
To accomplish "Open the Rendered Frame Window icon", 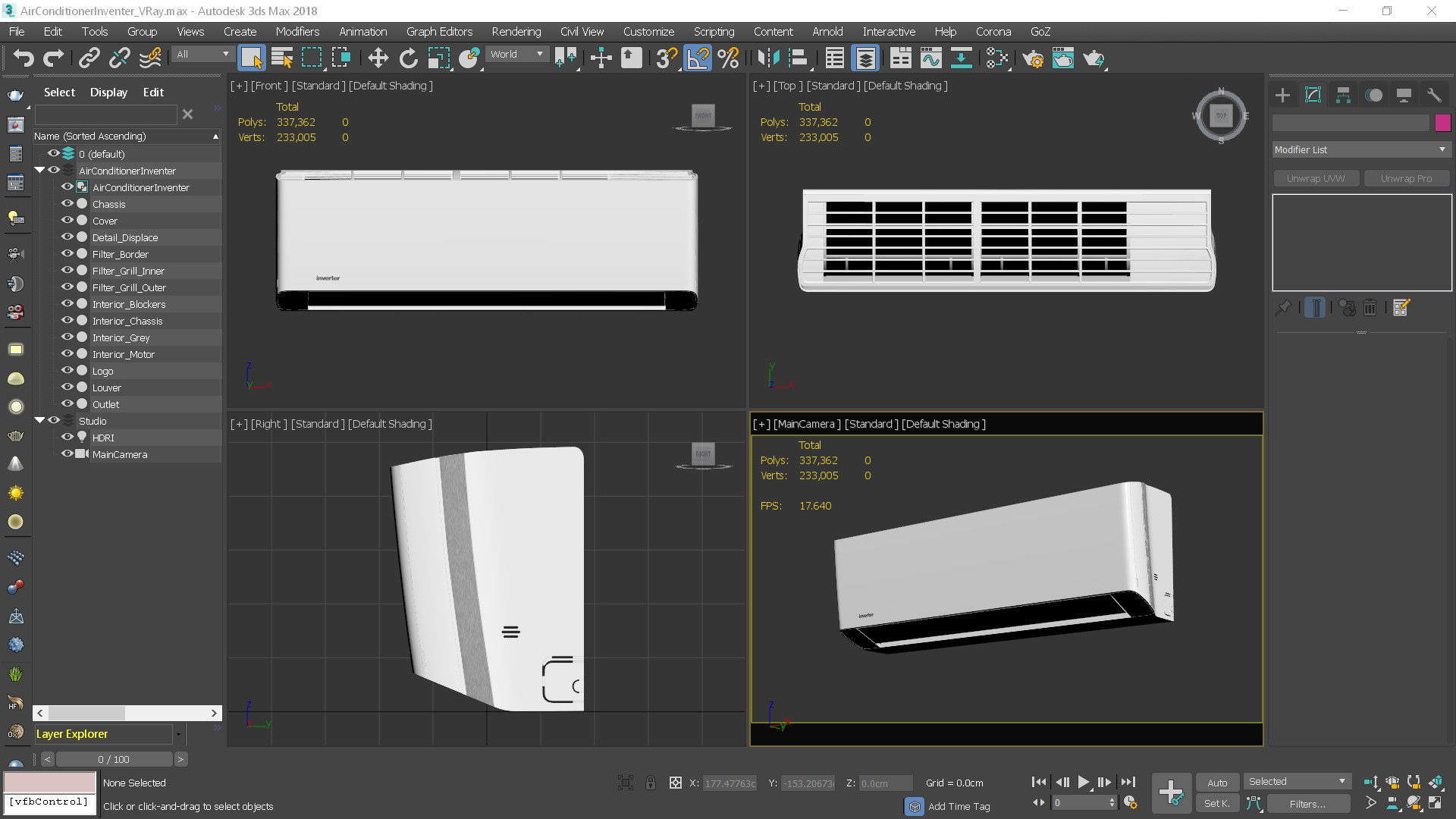I will point(1063,58).
